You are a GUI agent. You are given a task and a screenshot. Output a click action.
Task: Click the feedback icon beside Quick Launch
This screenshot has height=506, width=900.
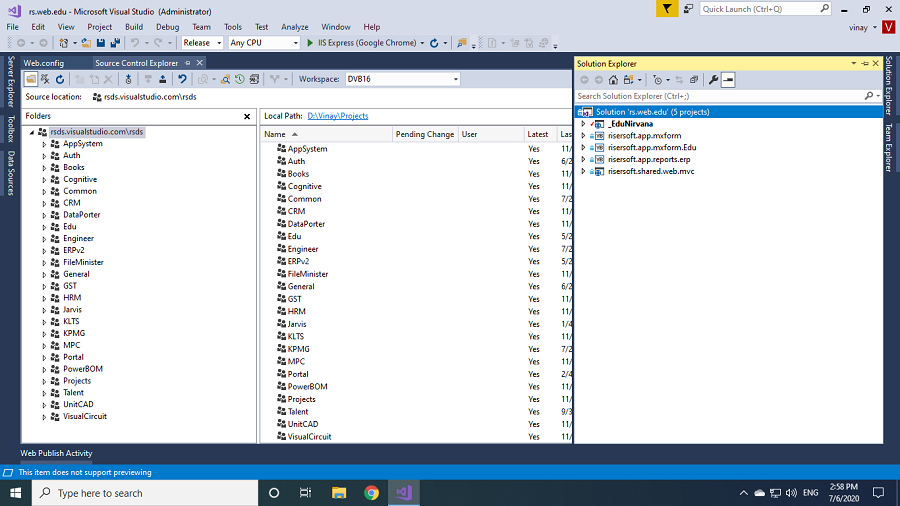[688, 9]
